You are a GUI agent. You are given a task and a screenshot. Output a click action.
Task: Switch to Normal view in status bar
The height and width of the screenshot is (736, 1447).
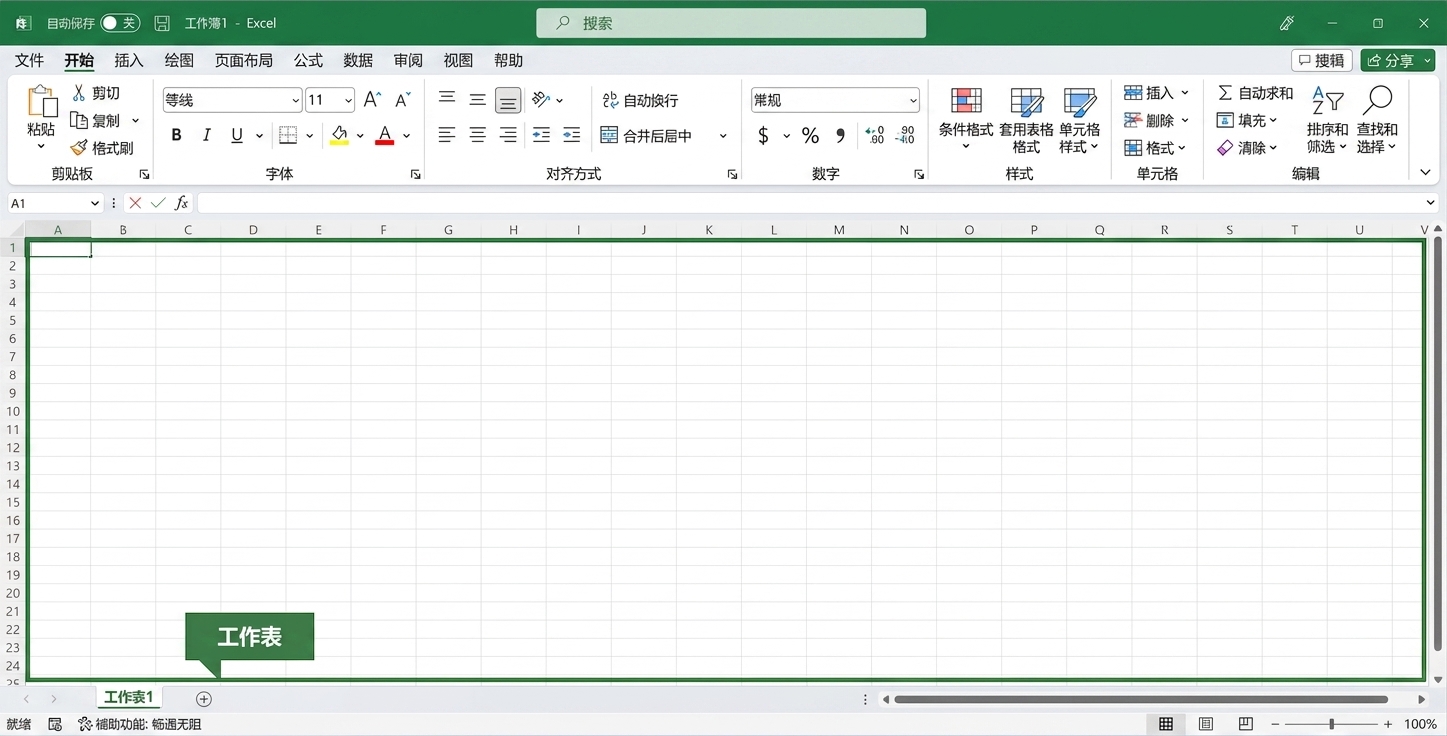click(1166, 724)
